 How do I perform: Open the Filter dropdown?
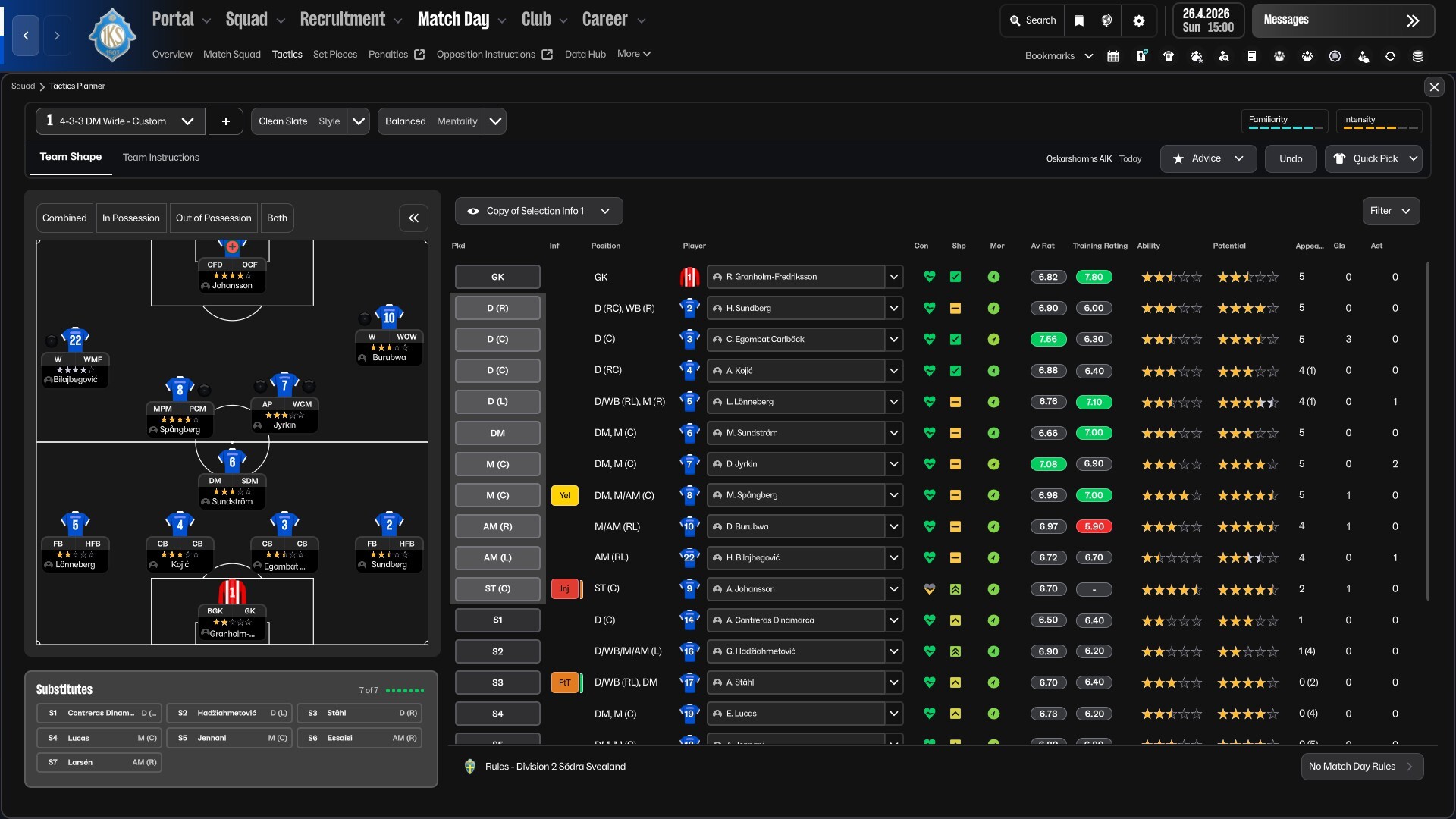pos(1390,211)
